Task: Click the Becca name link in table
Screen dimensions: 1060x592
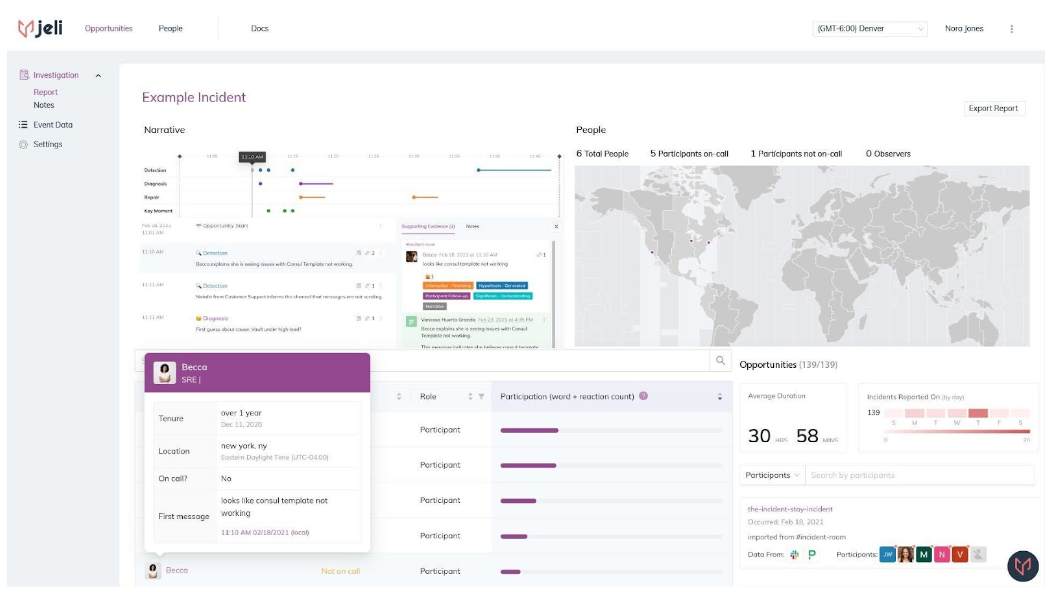Action: pos(176,570)
